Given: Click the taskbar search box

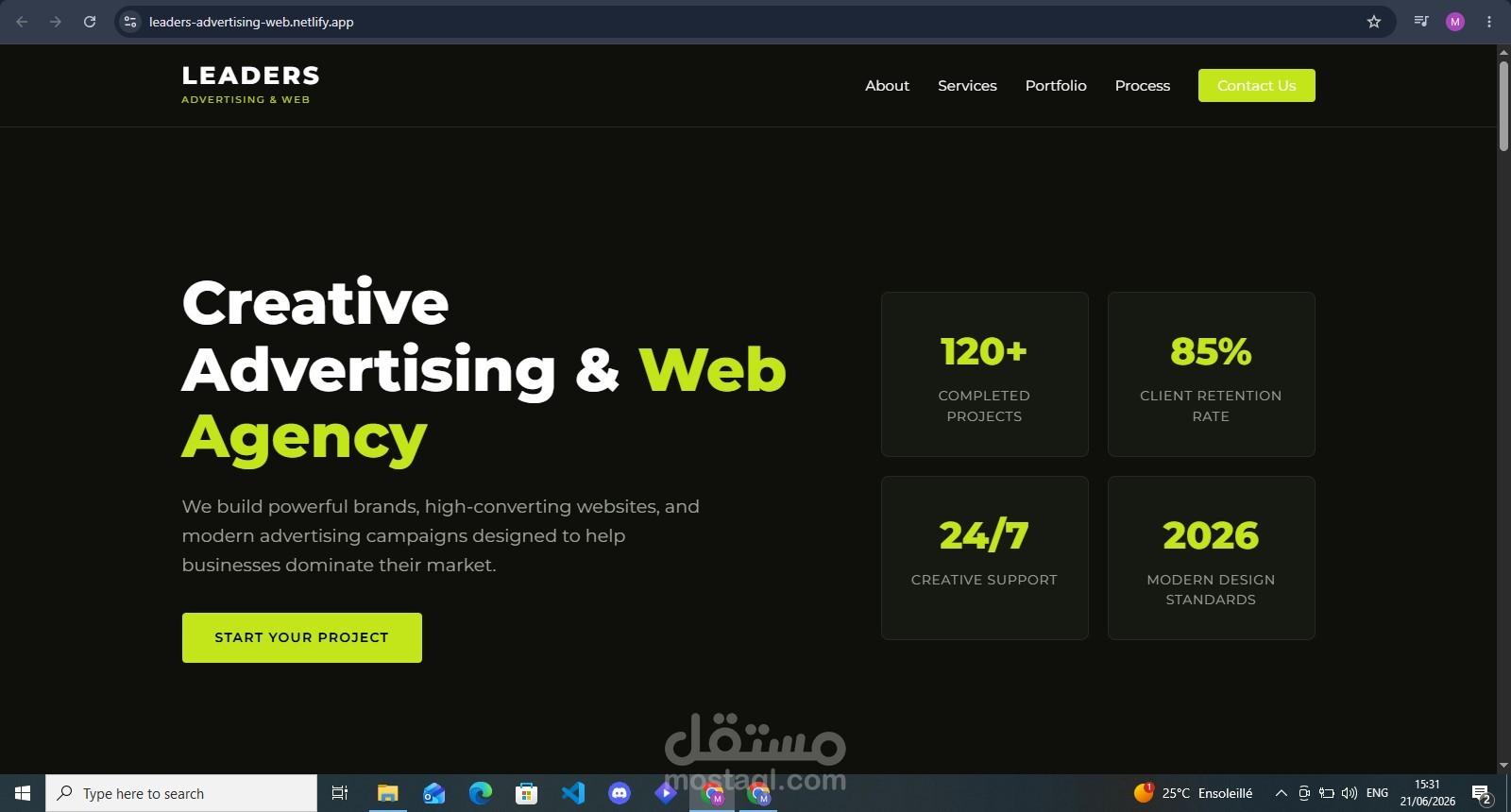Looking at the screenshot, I should pos(181,793).
